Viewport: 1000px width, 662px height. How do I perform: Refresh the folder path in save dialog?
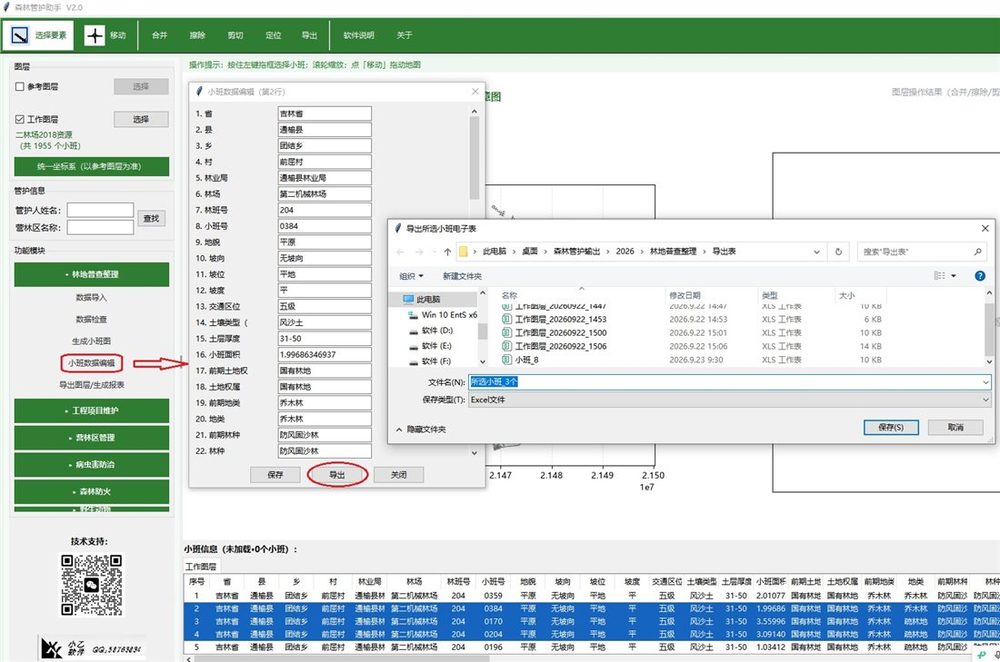tap(839, 252)
